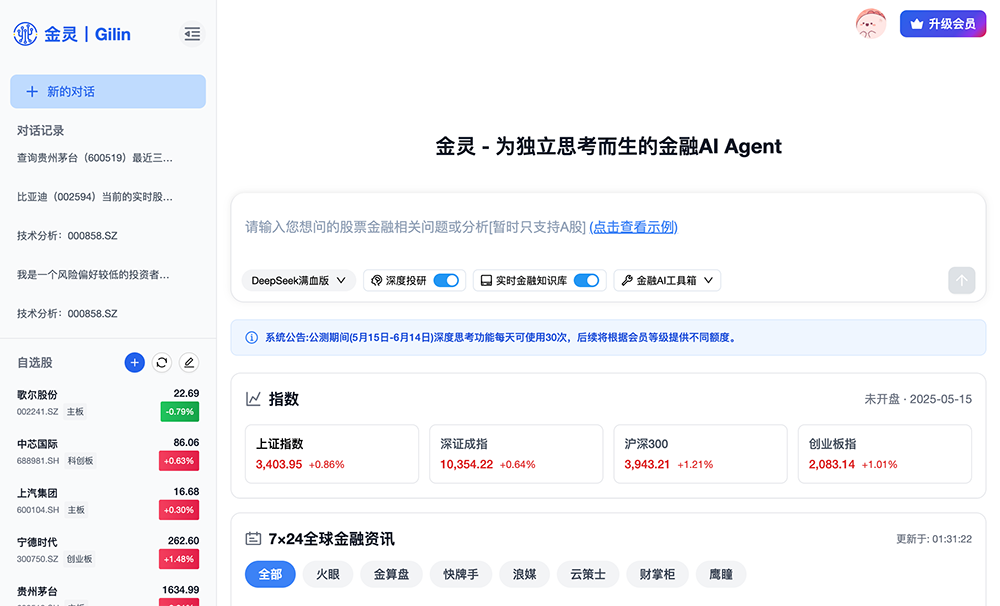Click the 更新于: 01:31:22 timestamp
1000x606 pixels.
tap(934, 539)
